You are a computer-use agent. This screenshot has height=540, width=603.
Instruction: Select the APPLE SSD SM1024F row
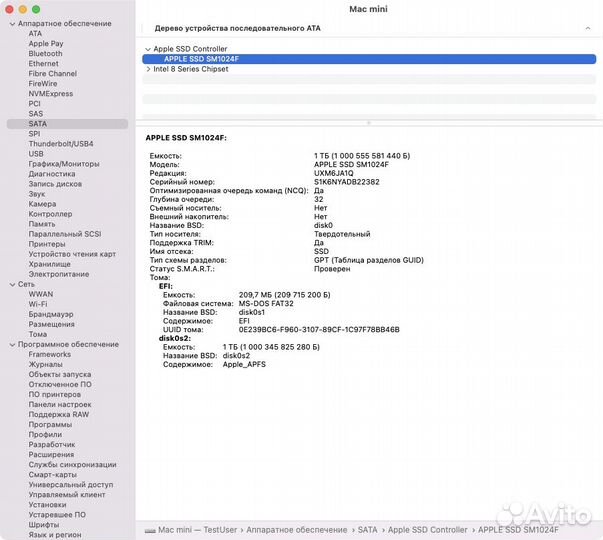click(x=369, y=59)
